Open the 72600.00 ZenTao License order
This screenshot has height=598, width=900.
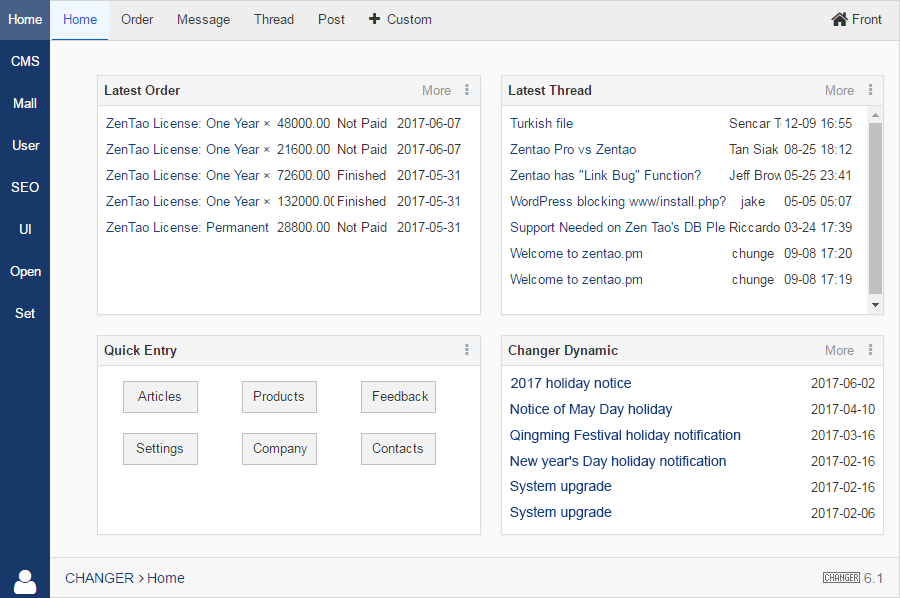click(188, 175)
